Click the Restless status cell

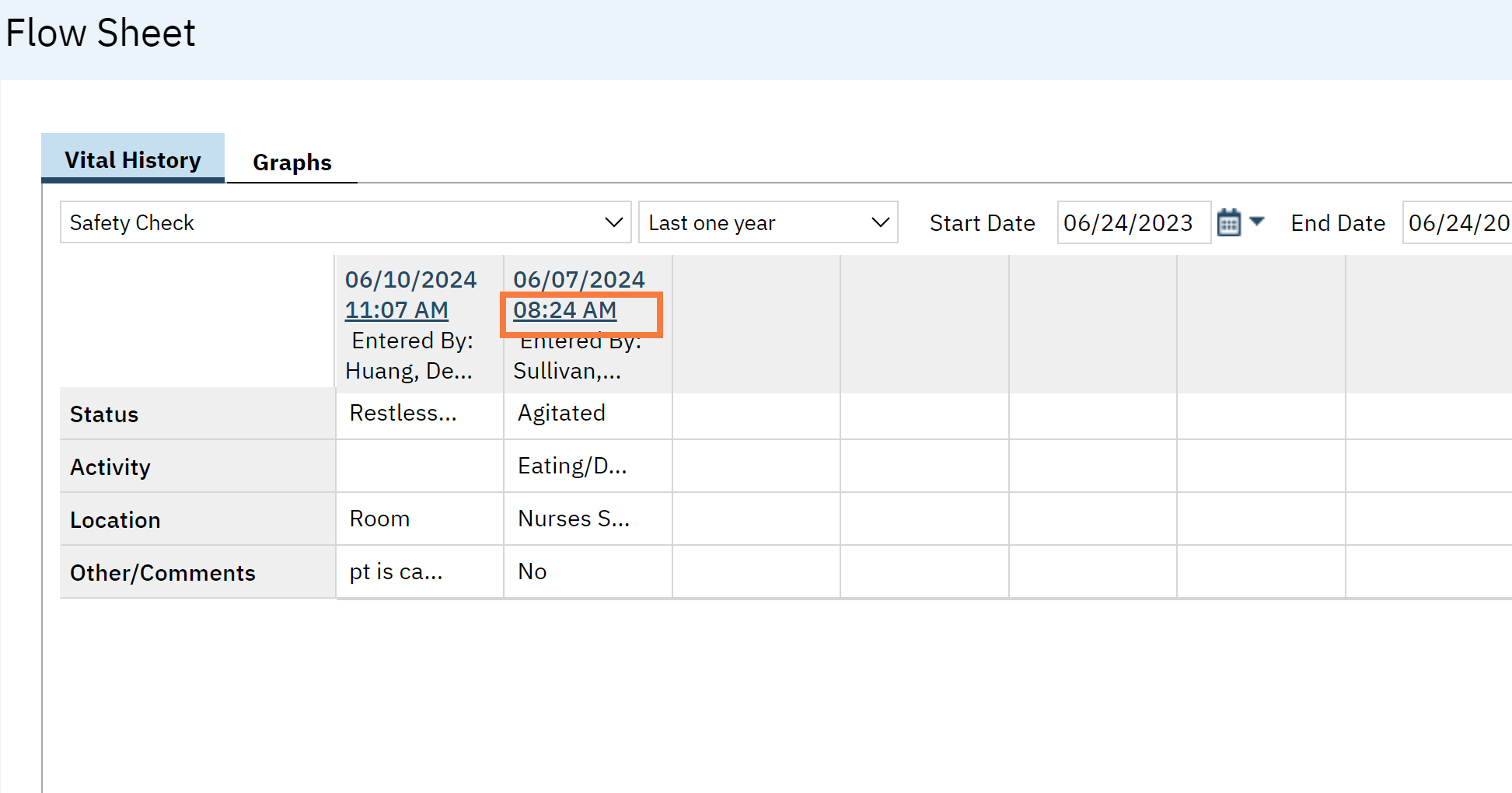(403, 413)
